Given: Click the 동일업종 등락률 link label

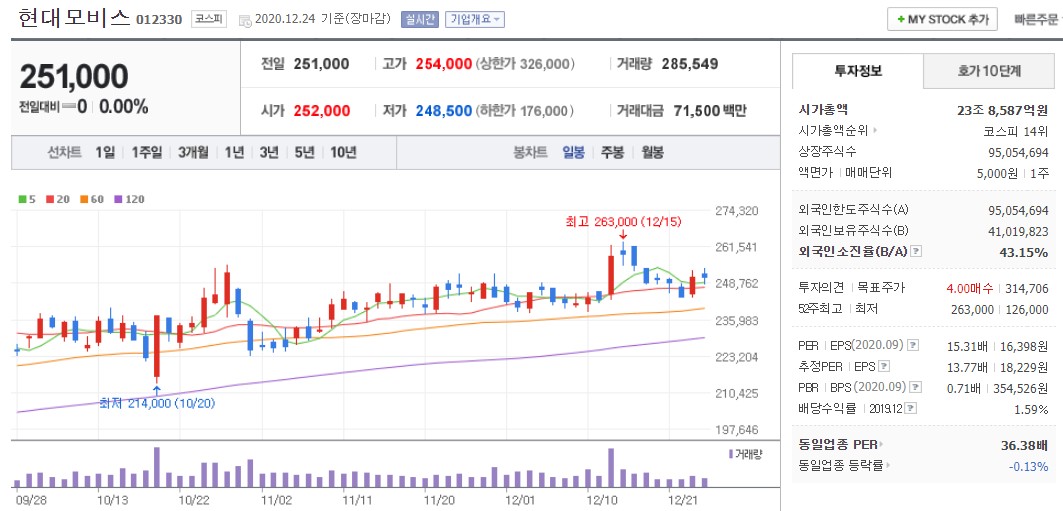Looking at the screenshot, I should point(841,466).
